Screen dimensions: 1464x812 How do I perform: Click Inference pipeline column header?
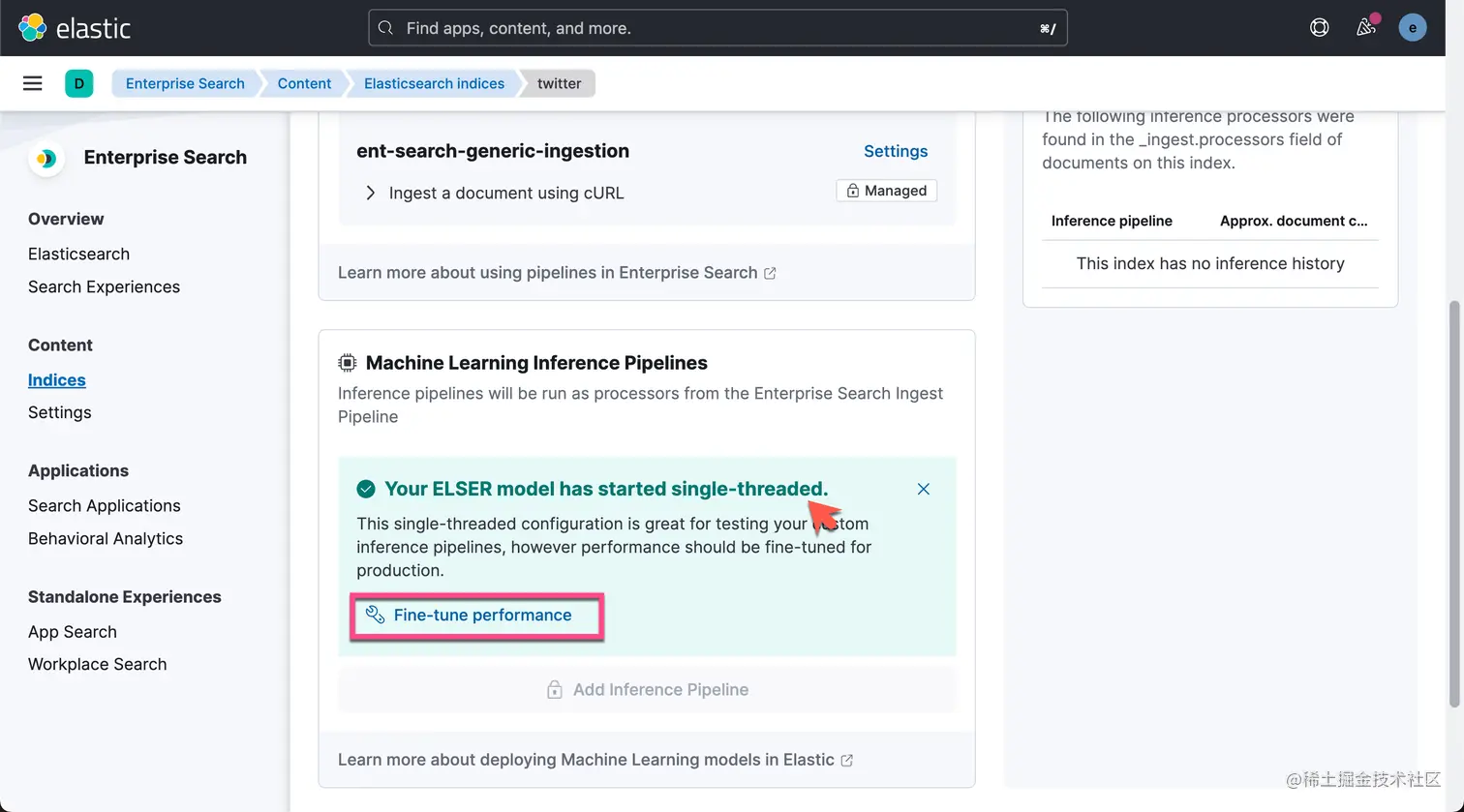click(x=1112, y=221)
